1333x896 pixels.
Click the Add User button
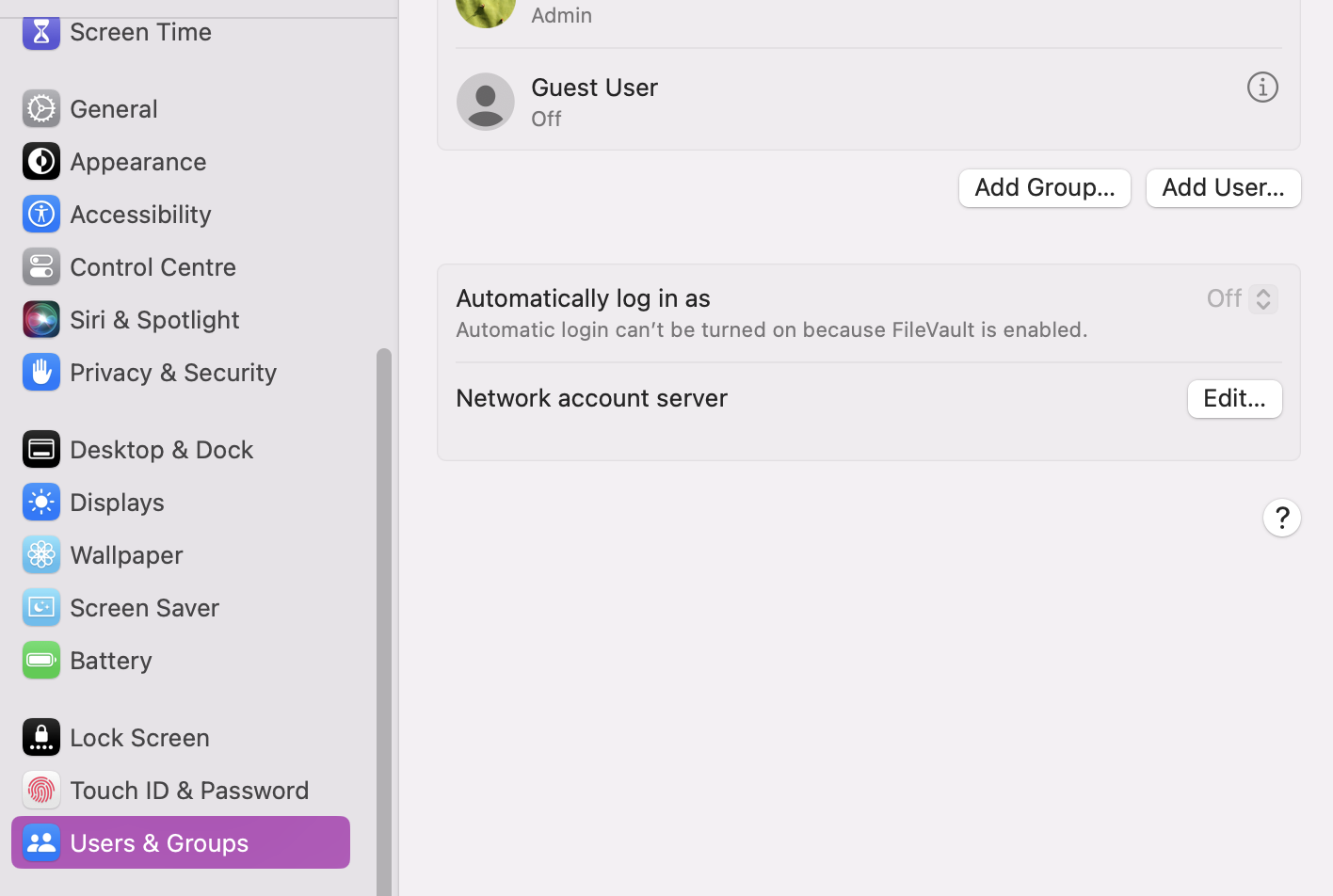[x=1223, y=187]
